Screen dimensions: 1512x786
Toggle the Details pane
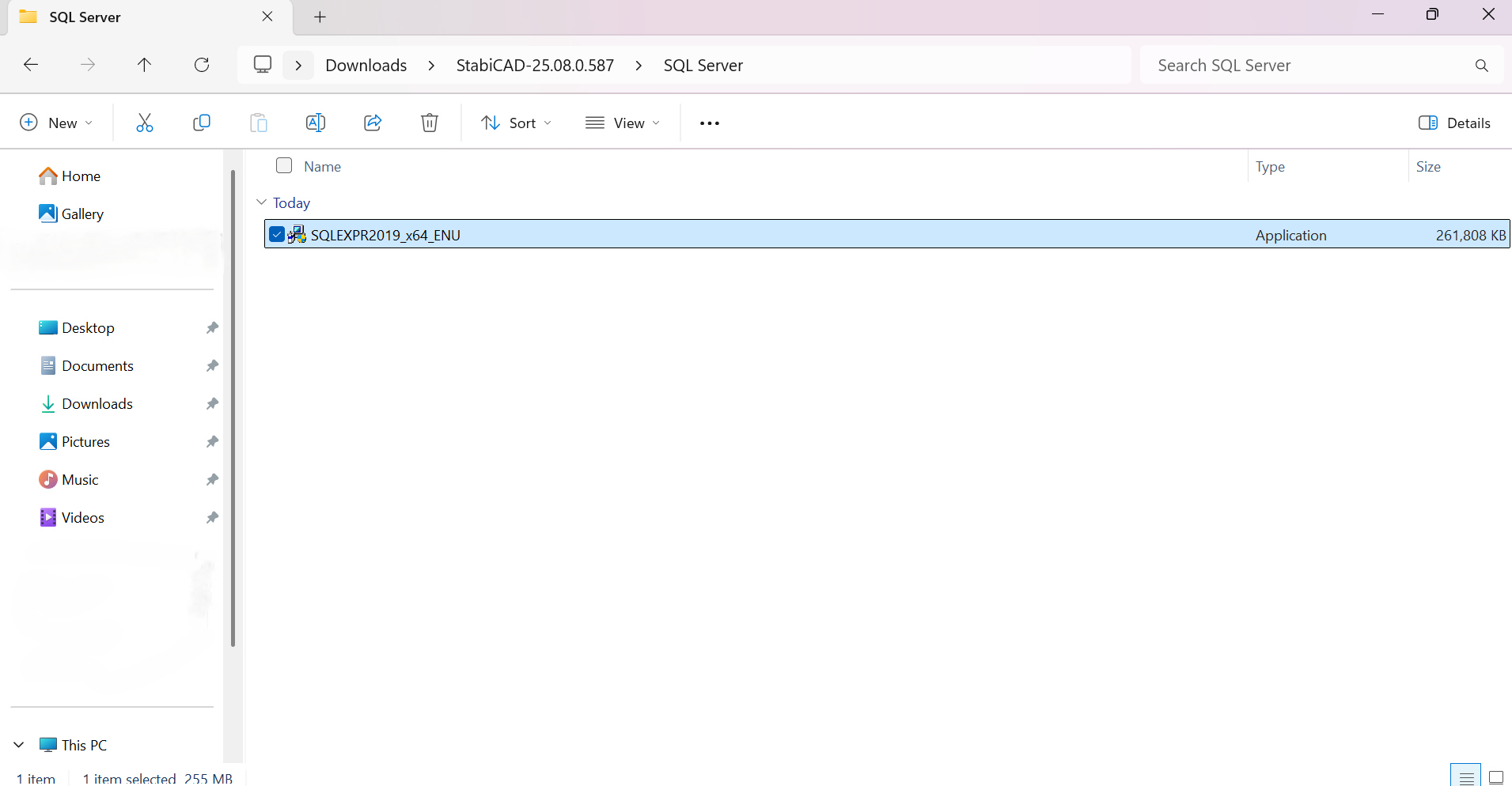(x=1455, y=123)
